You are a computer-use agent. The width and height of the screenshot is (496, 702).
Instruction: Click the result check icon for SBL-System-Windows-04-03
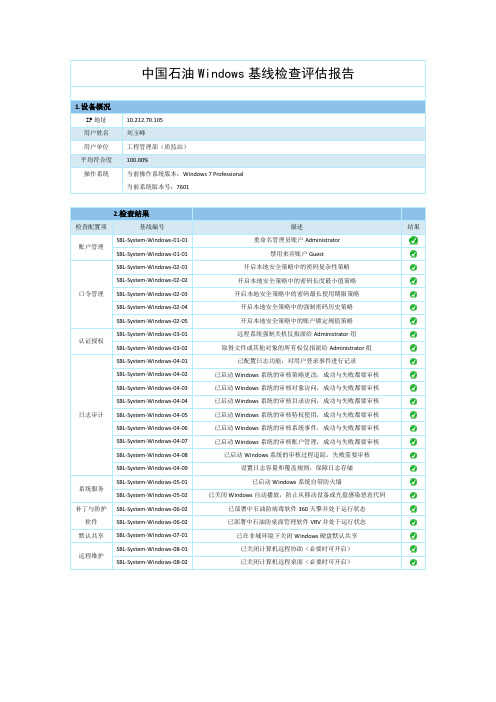413,388
